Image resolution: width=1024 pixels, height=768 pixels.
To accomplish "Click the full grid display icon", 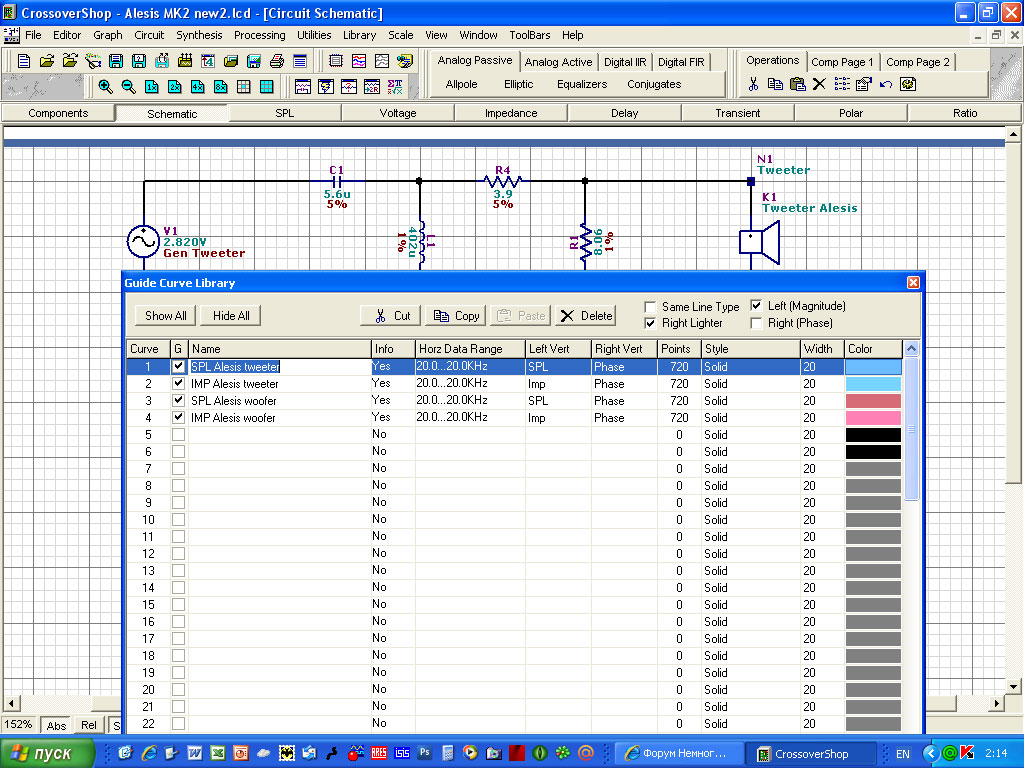I will [266, 86].
